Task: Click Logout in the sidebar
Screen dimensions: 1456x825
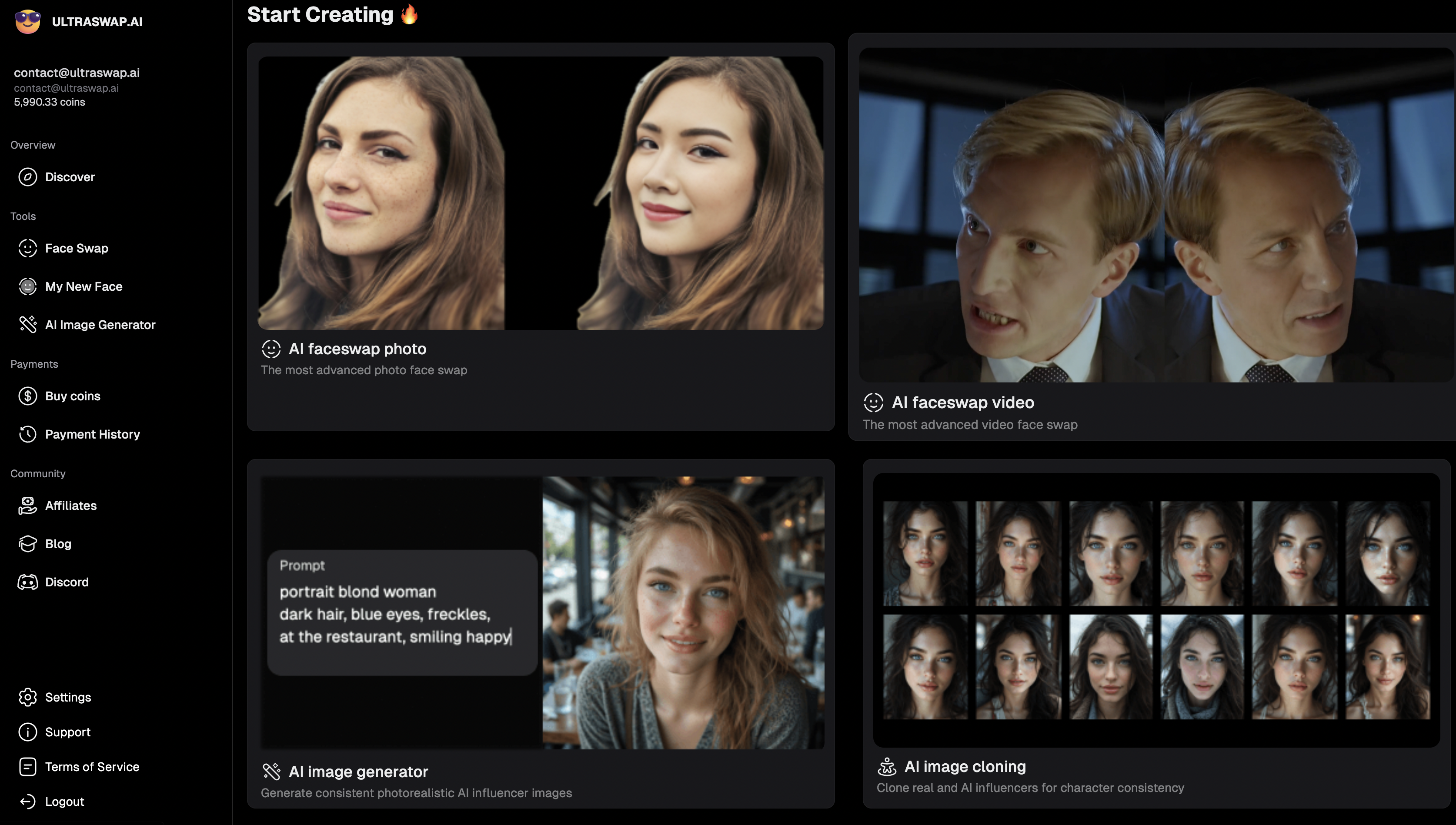Action: pyautogui.click(x=64, y=801)
